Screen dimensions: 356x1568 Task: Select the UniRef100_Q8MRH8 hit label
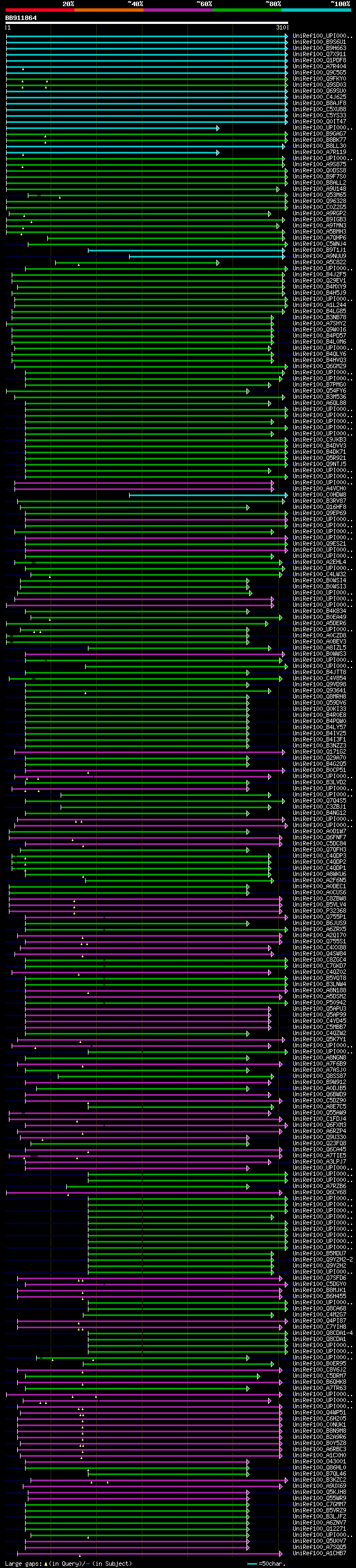coord(319,696)
